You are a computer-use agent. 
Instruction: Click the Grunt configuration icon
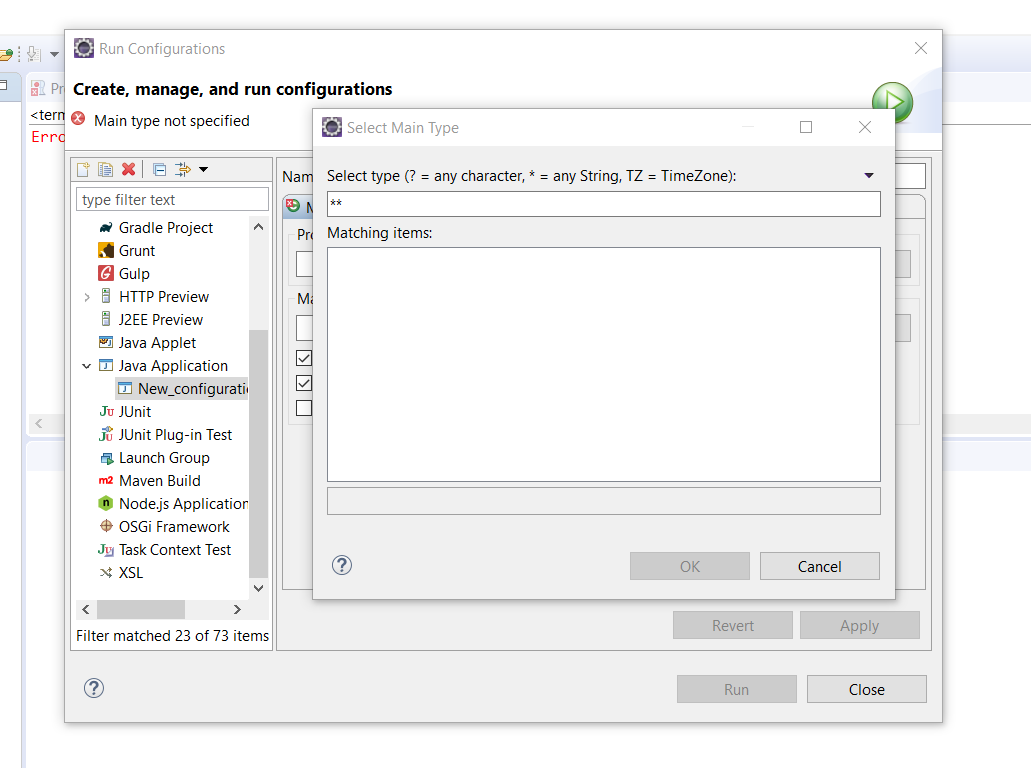[x=106, y=251]
